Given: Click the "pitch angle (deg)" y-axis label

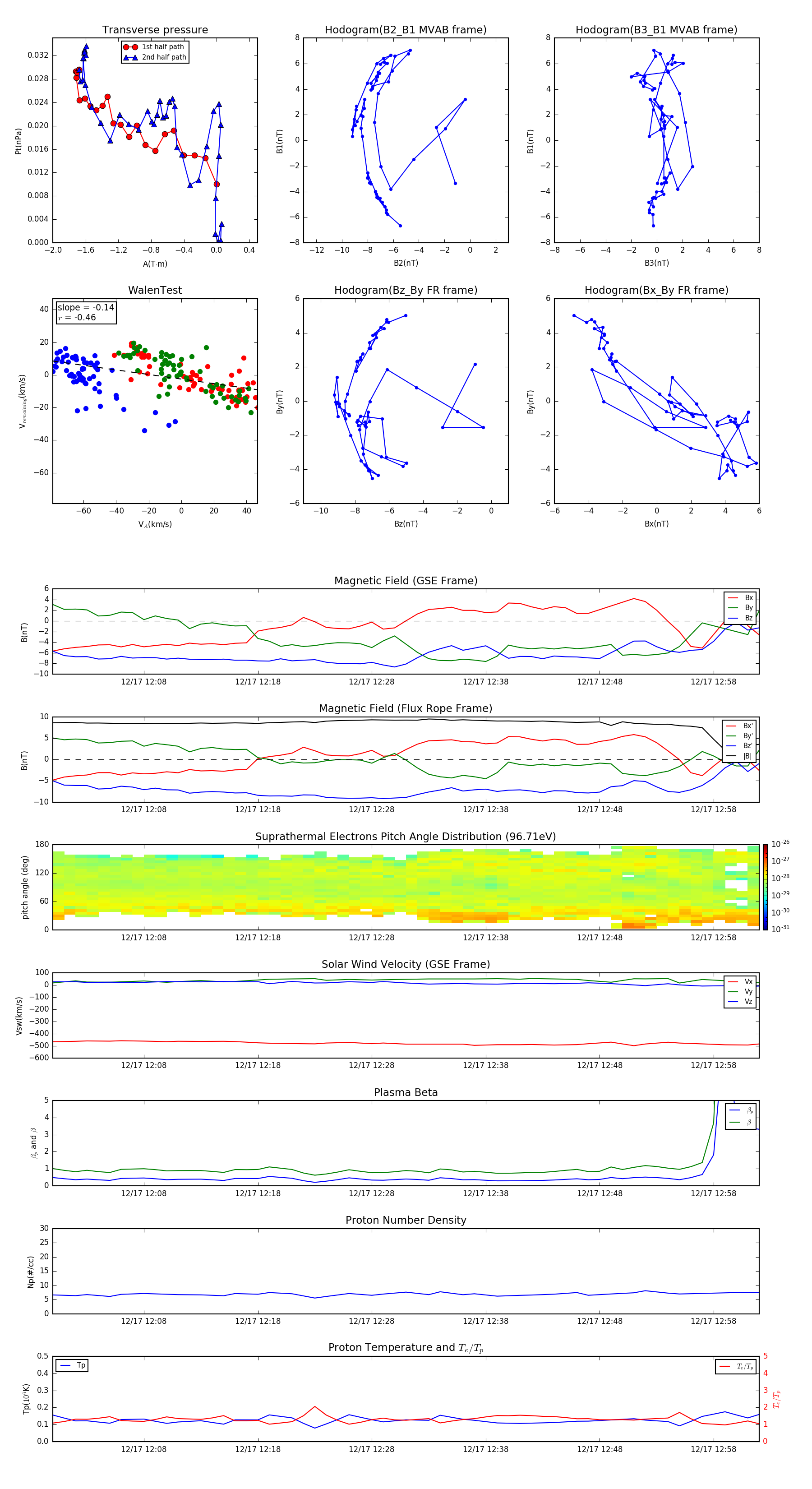Looking at the screenshot, I should [x=25, y=887].
